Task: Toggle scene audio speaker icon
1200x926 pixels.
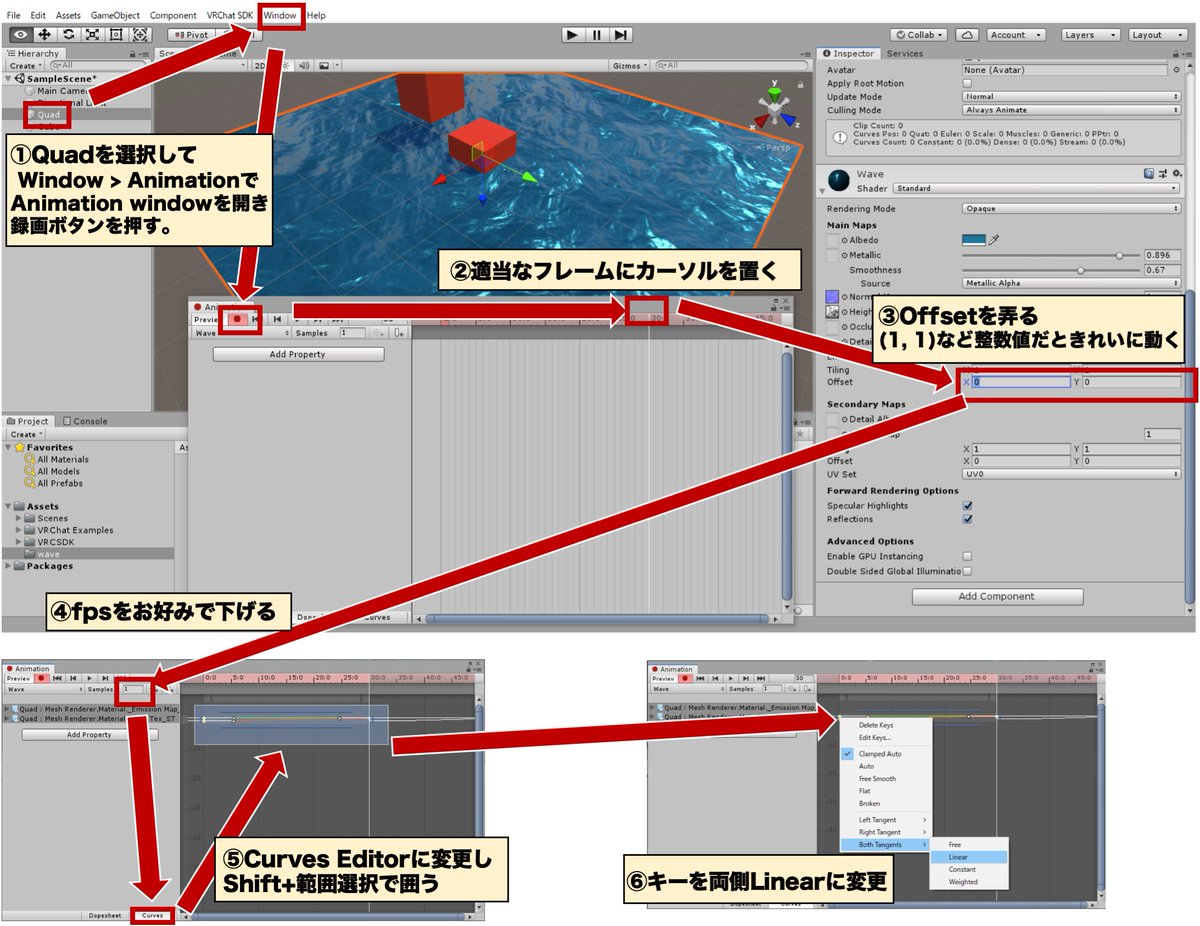Action: coord(305,66)
